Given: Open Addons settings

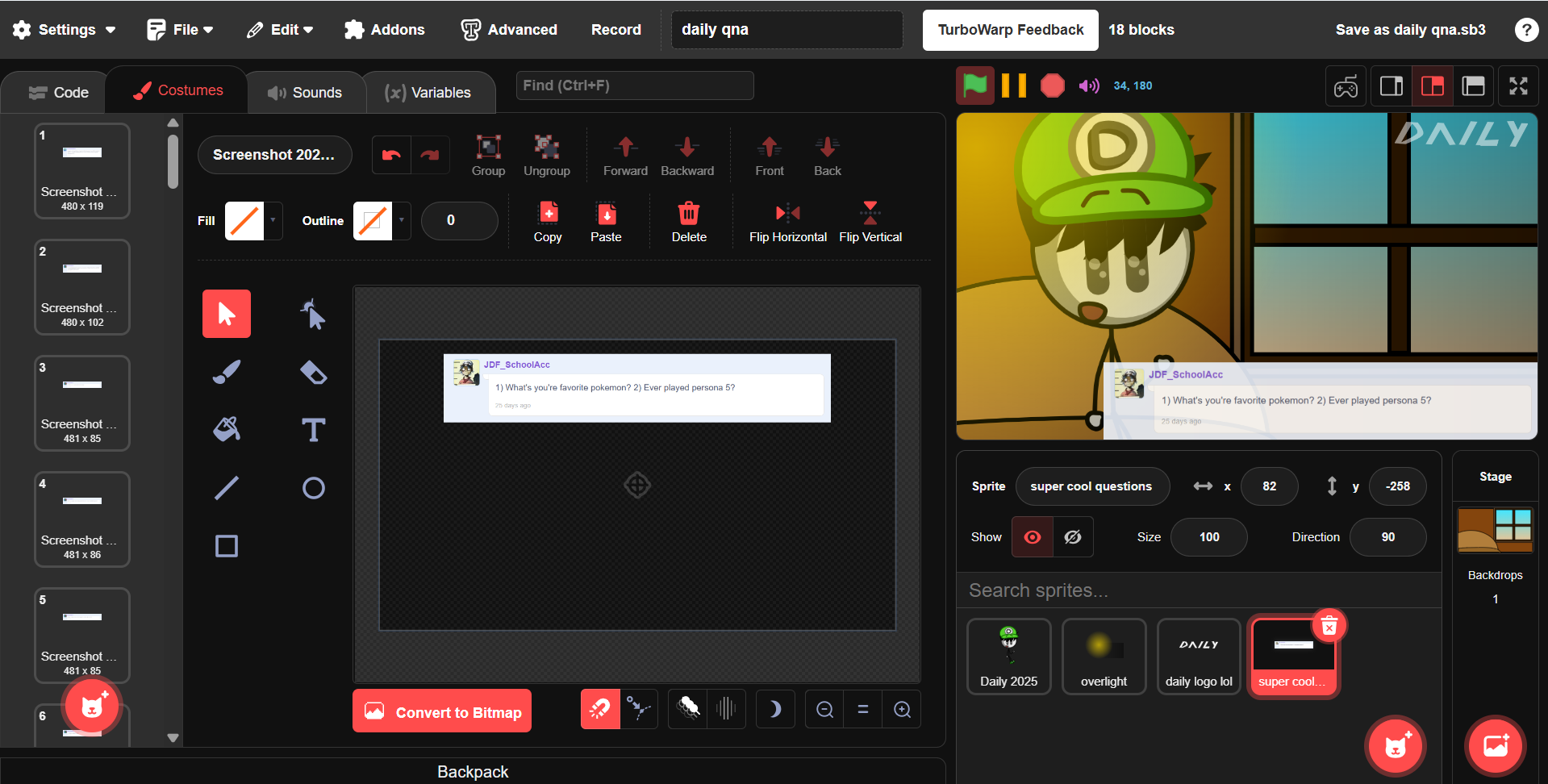Looking at the screenshot, I should pyautogui.click(x=385, y=30).
